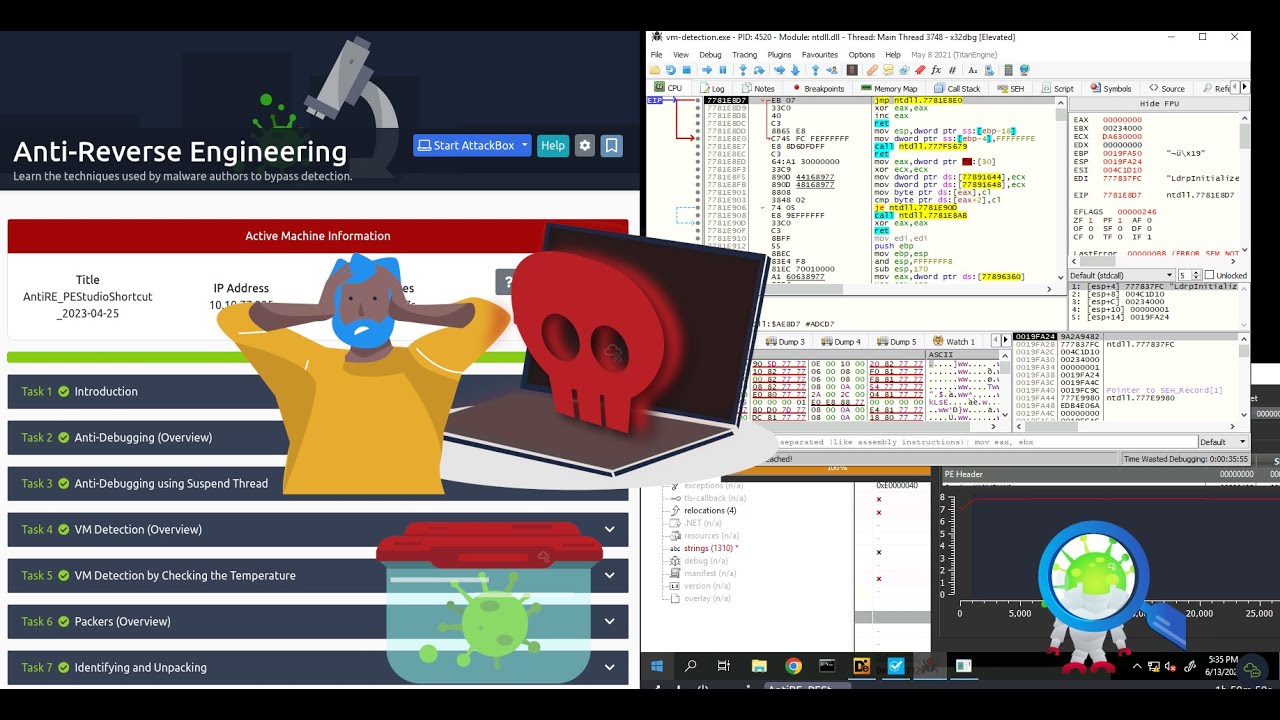Click the muted volume tray icon
Image resolution: width=1280 pixels, height=720 pixels.
point(1172,666)
